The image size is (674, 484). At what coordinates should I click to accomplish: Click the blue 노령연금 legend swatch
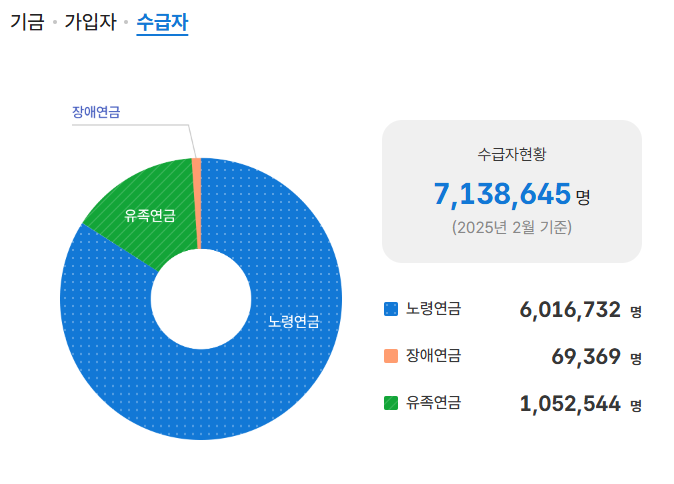(391, 309)
